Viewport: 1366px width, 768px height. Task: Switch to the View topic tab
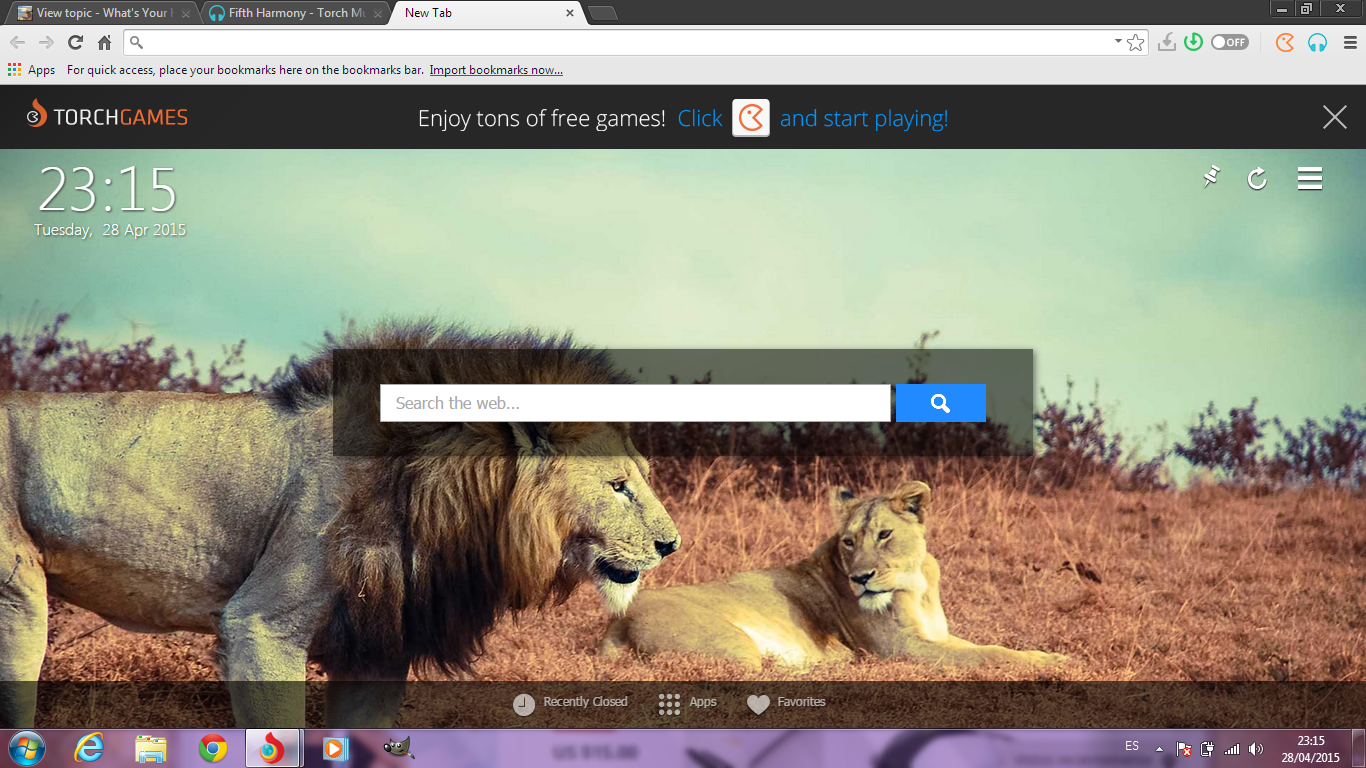(100, 13)
